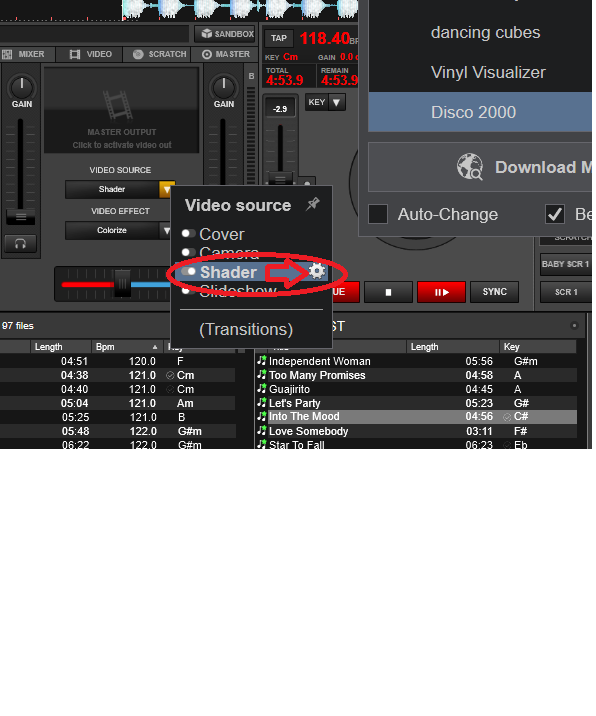
Task: Click the SYNC button
Action: tap(495, 292)
